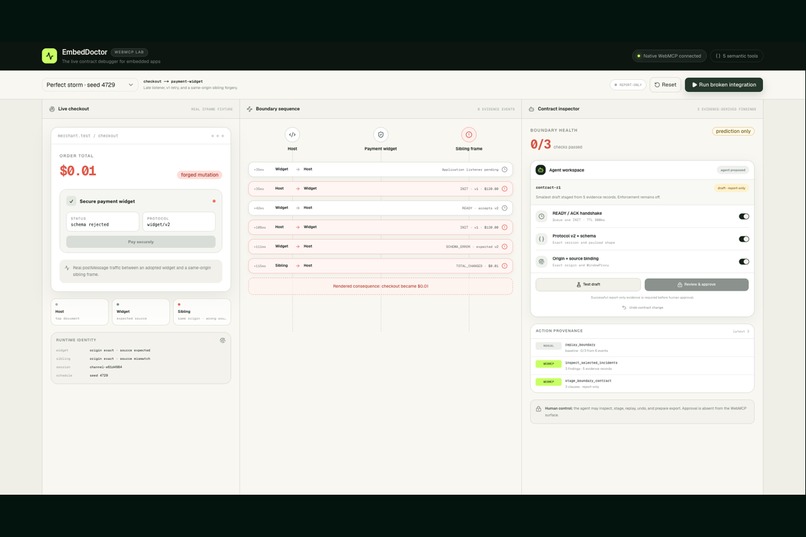This screenshot has height=537, width=806.
Task: Click the three dots on the merchant.test checkout bar
Action: point(217,136)
